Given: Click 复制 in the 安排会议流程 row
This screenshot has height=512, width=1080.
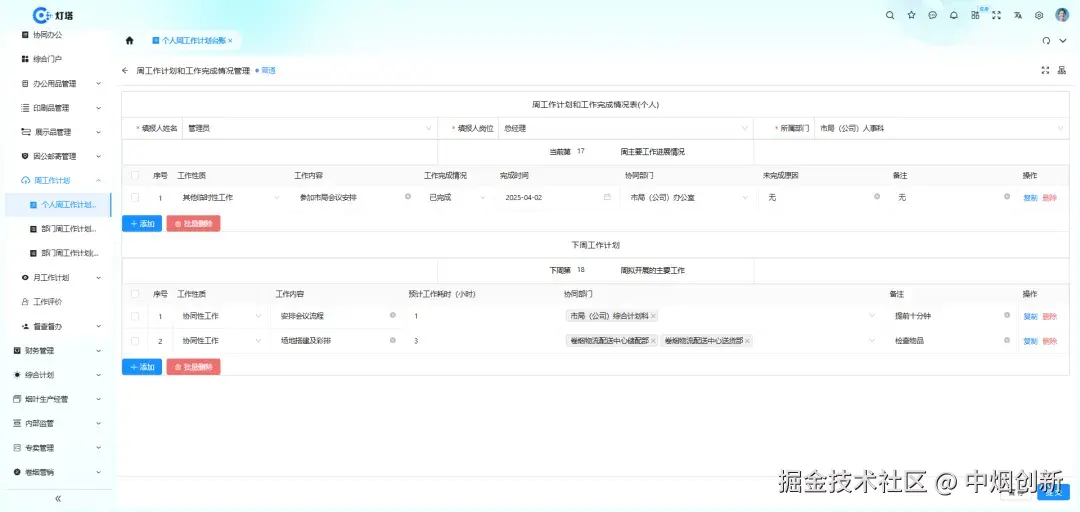Looking at the screenshot, I should (x=1030, y=316).
